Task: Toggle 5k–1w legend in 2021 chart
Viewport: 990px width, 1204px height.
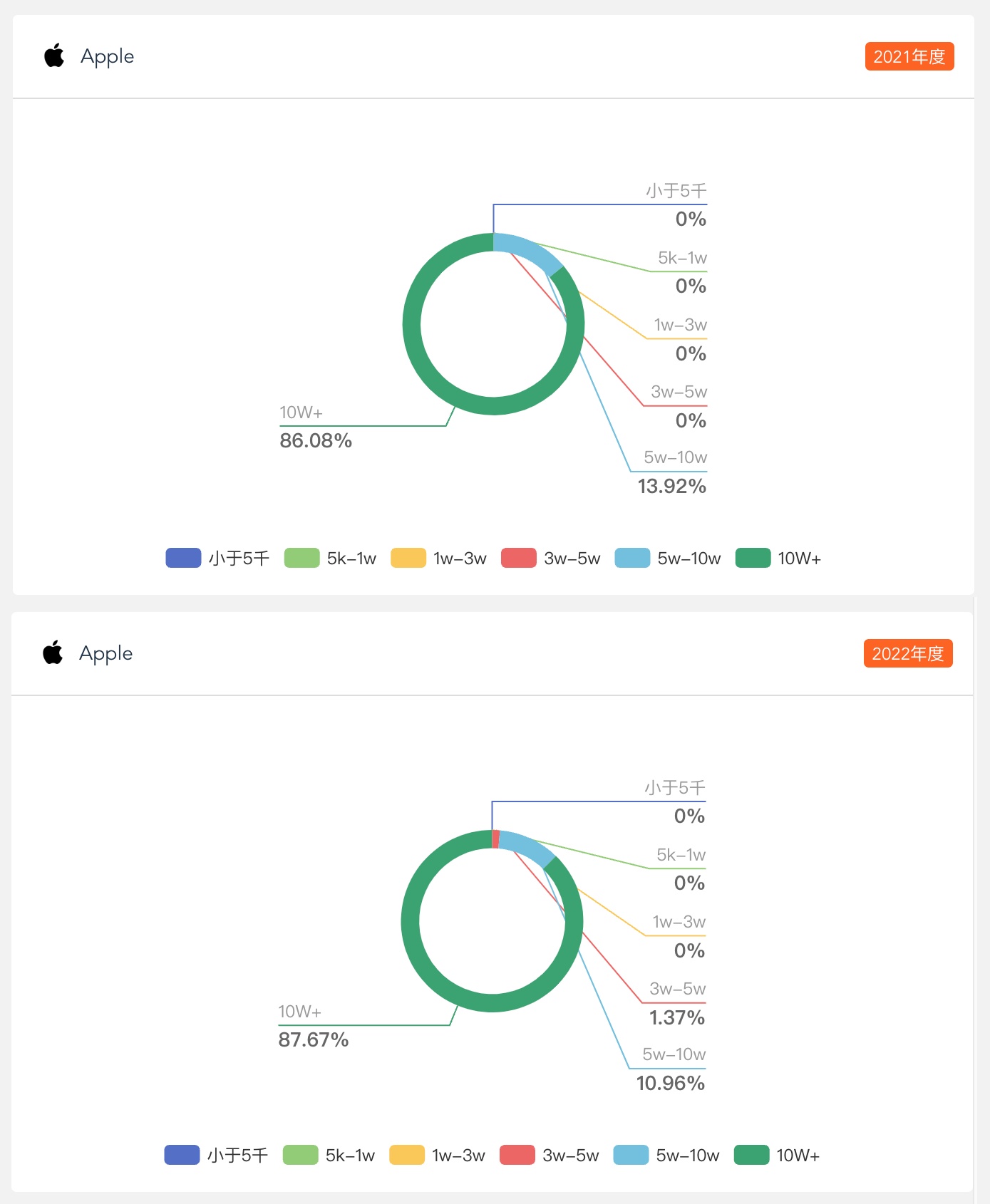Action: point(330,558)
